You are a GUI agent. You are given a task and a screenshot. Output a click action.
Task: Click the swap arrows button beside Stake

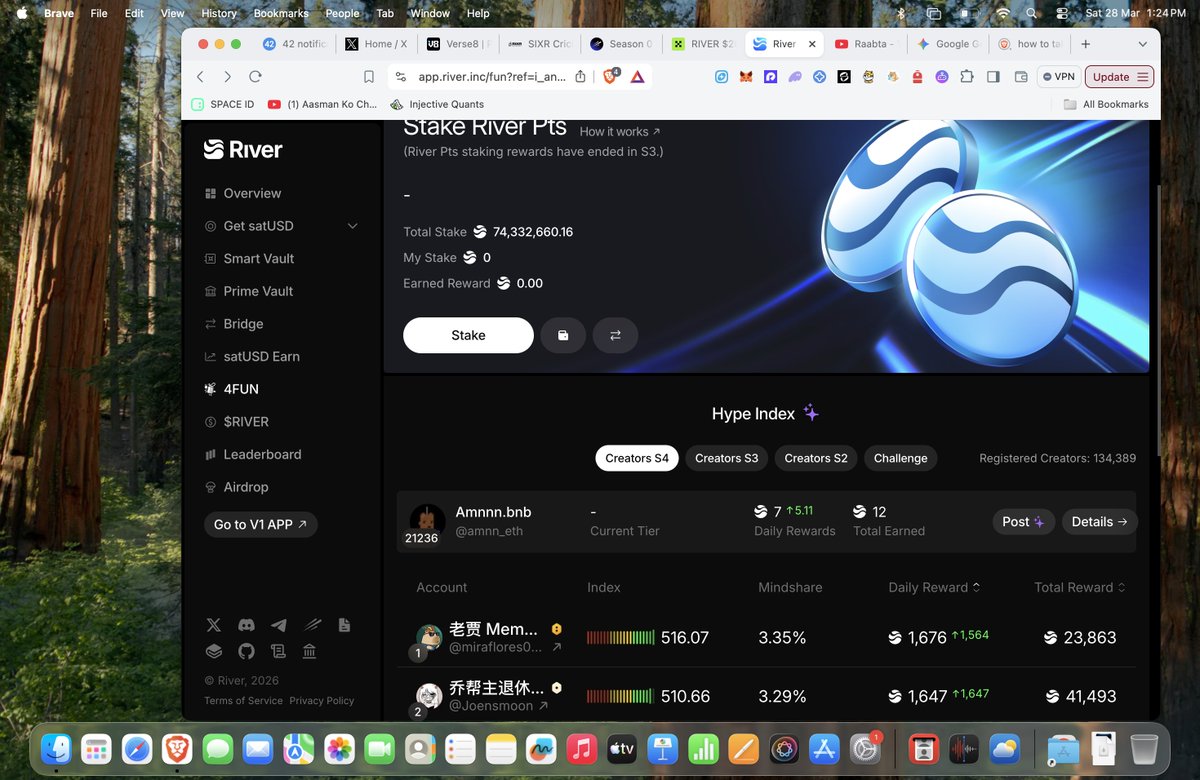click(615, 335)
